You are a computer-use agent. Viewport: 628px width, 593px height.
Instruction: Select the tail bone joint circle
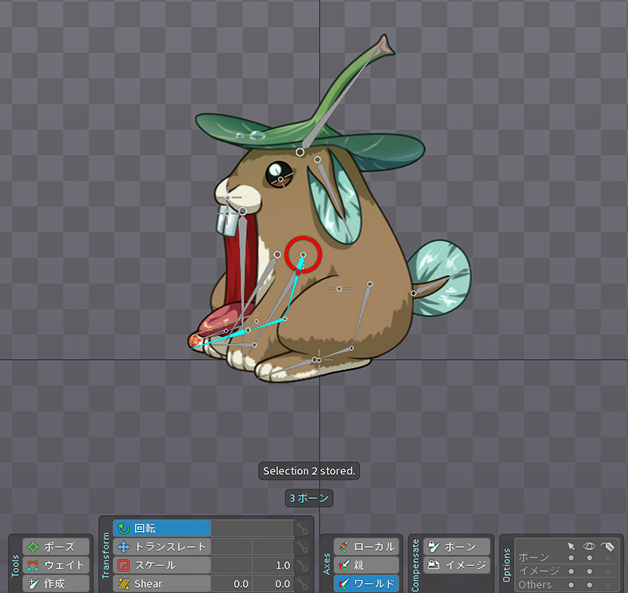tap(413, 293)
